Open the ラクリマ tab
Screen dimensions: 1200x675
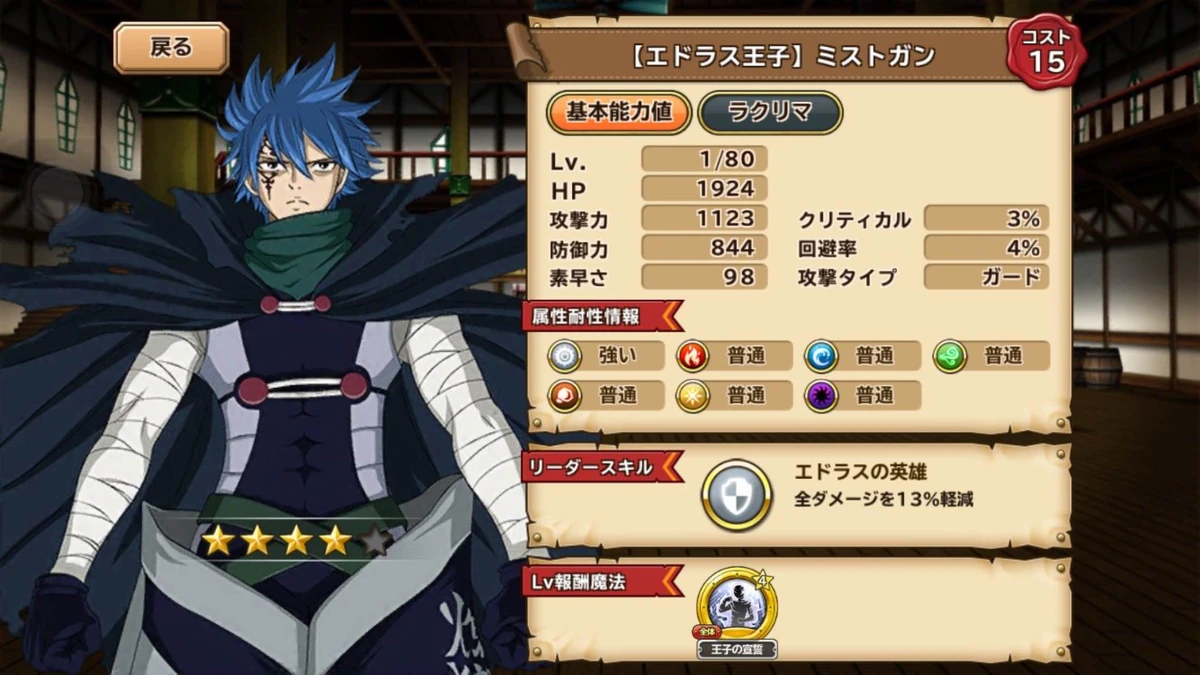(770, 113)
